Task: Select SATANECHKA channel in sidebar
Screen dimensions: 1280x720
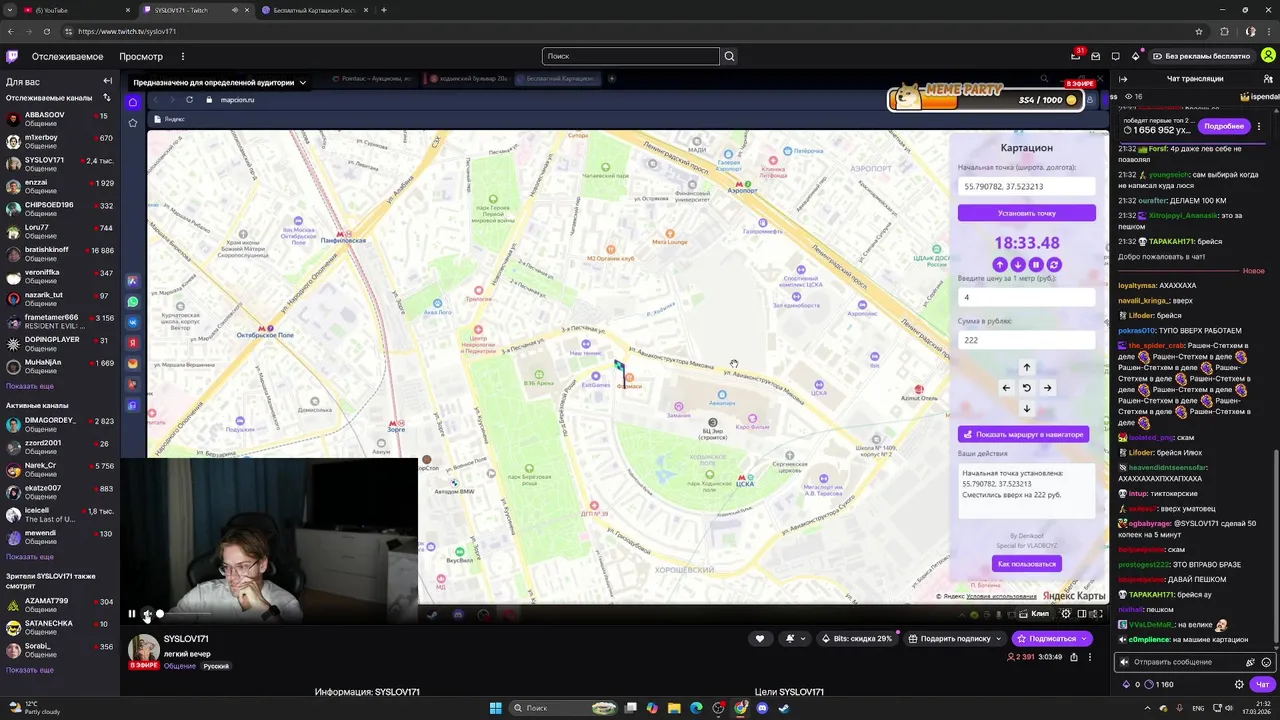Action: (x=60, y=628)
